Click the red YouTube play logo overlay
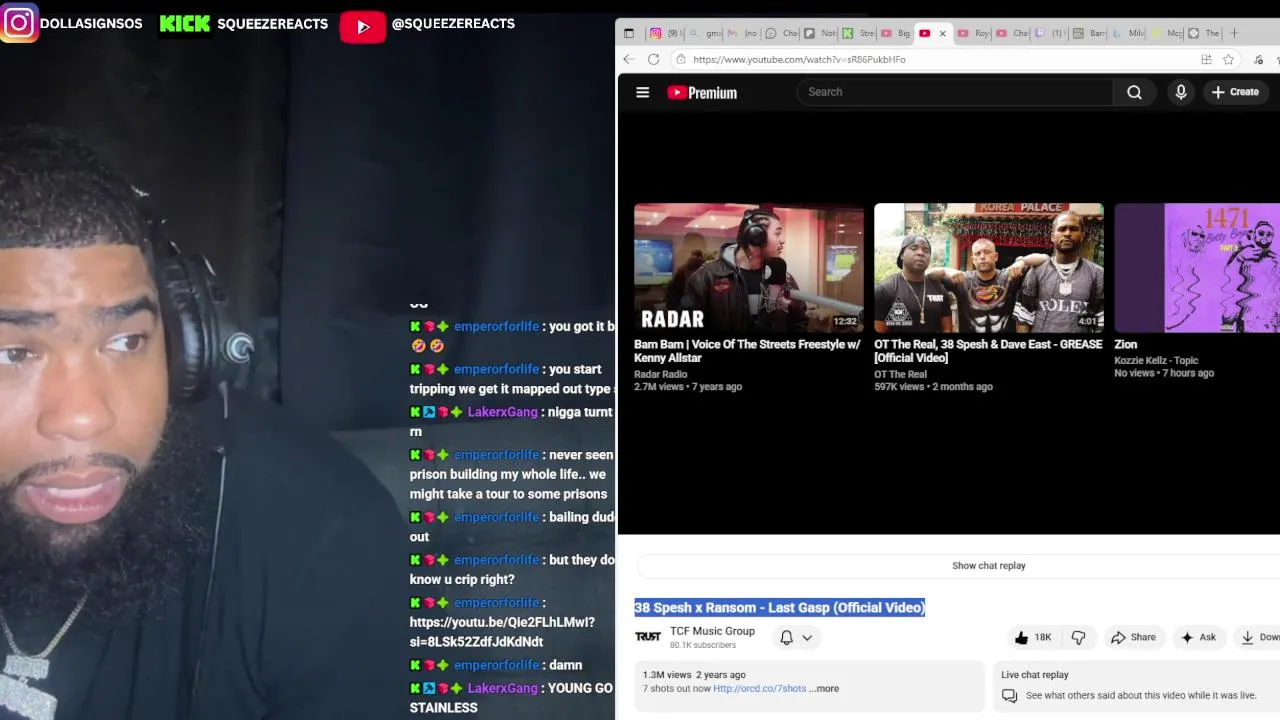Image resolution: width=1280 pixels, height=720 pixels. click(x=362, y=26)
